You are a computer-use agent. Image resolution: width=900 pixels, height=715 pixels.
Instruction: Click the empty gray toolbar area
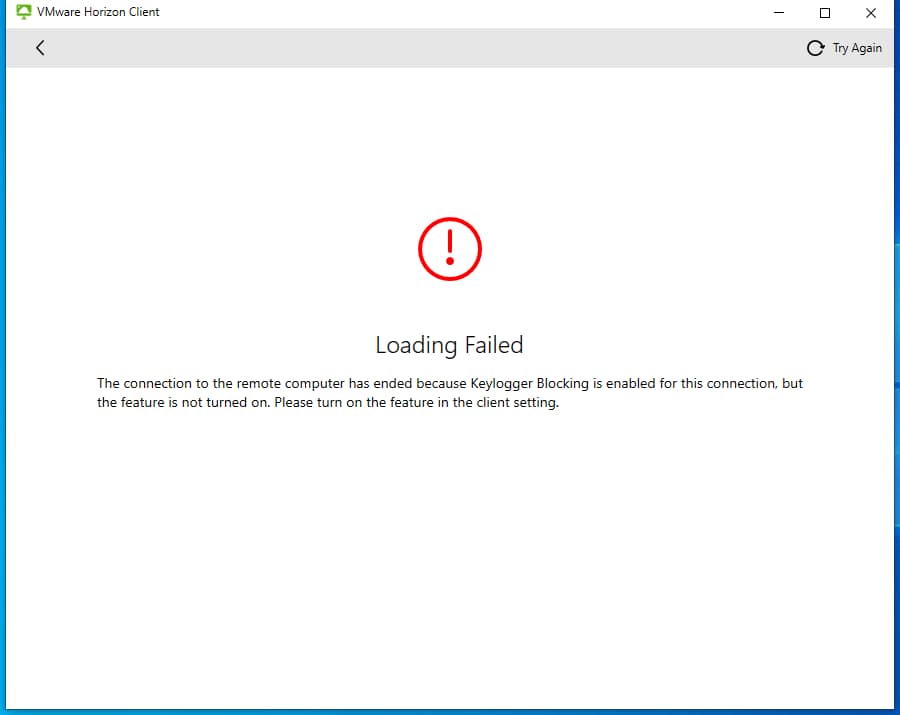(420, 48)
